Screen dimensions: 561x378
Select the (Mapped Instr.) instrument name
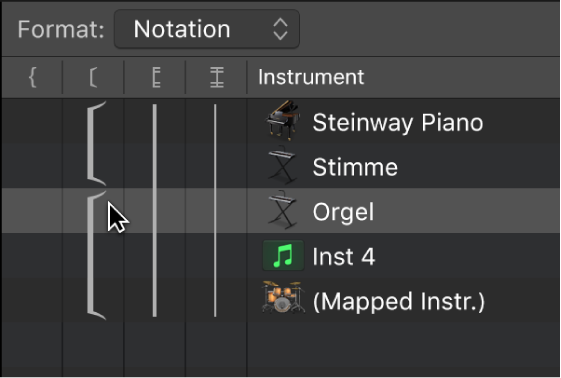(399, 301)
